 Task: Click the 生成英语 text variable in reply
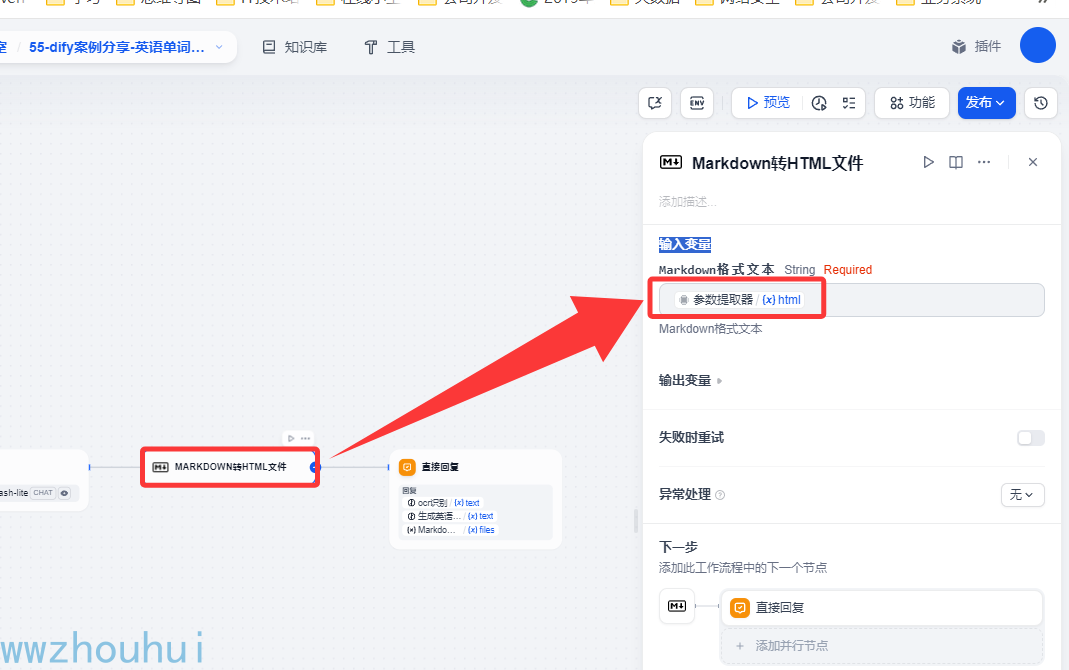click(x=450, y=516)
